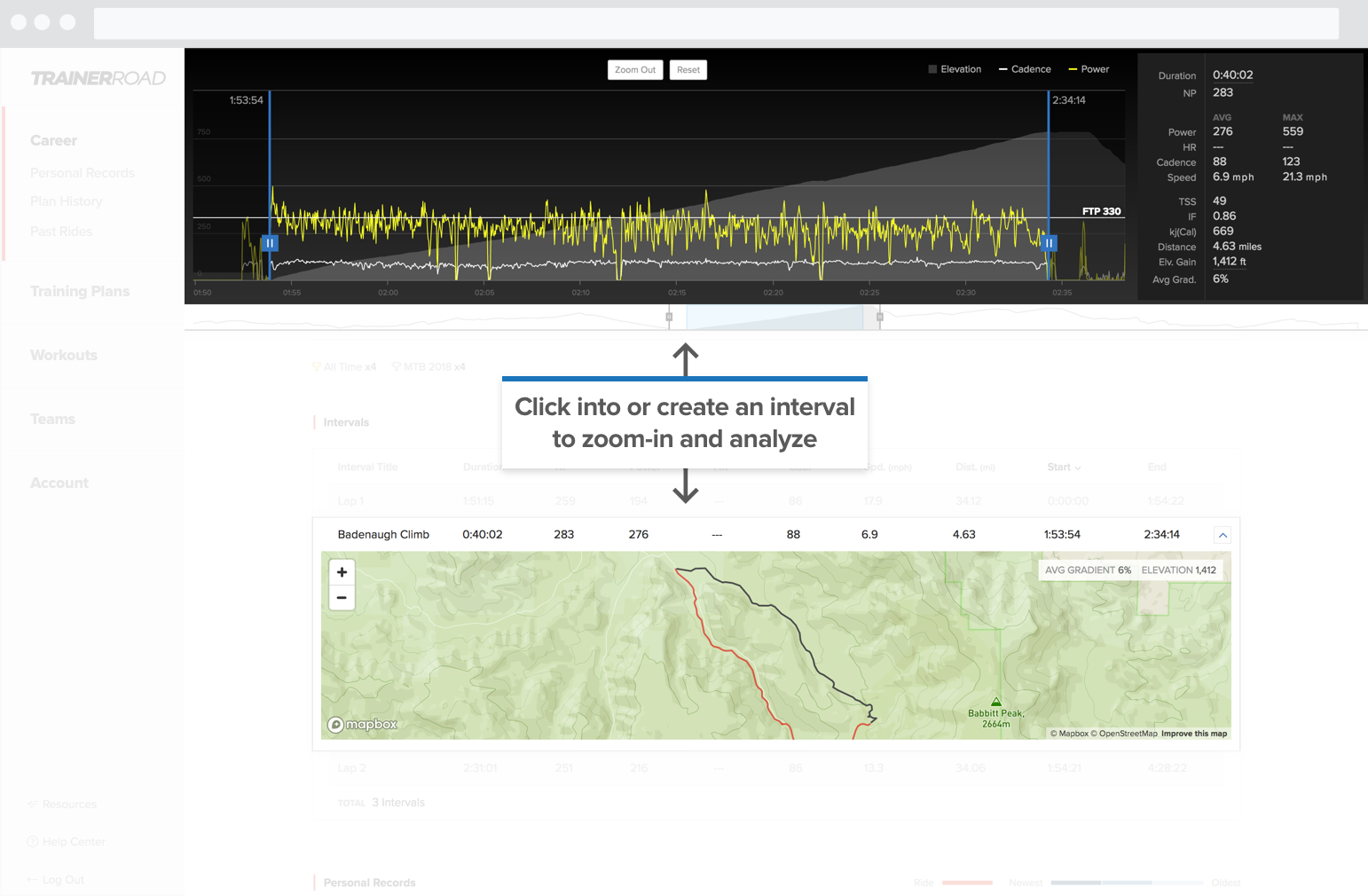The image size is (1368, 896).
Task: Click the NP value 283 in stats
Action: [1223, 92]
